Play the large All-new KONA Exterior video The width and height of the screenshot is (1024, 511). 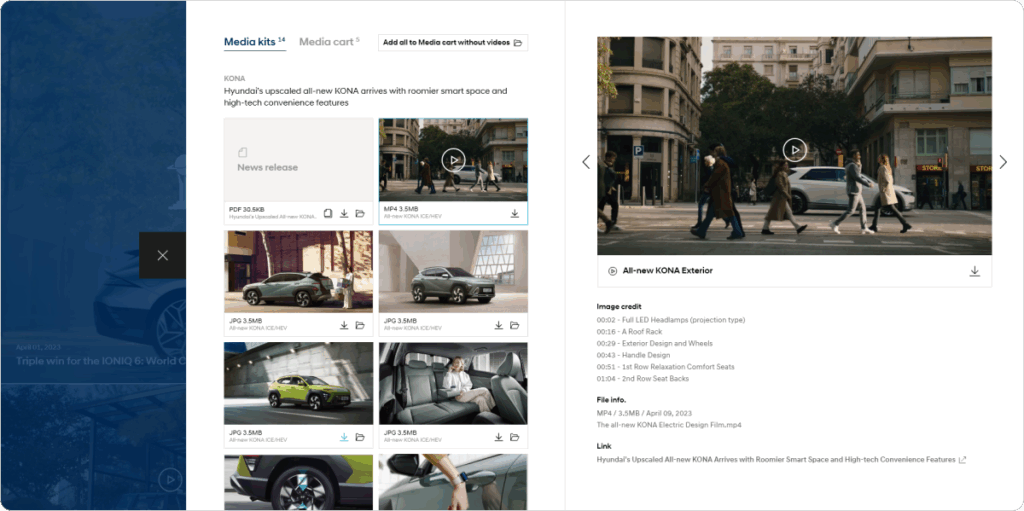[x=794, y=150]
